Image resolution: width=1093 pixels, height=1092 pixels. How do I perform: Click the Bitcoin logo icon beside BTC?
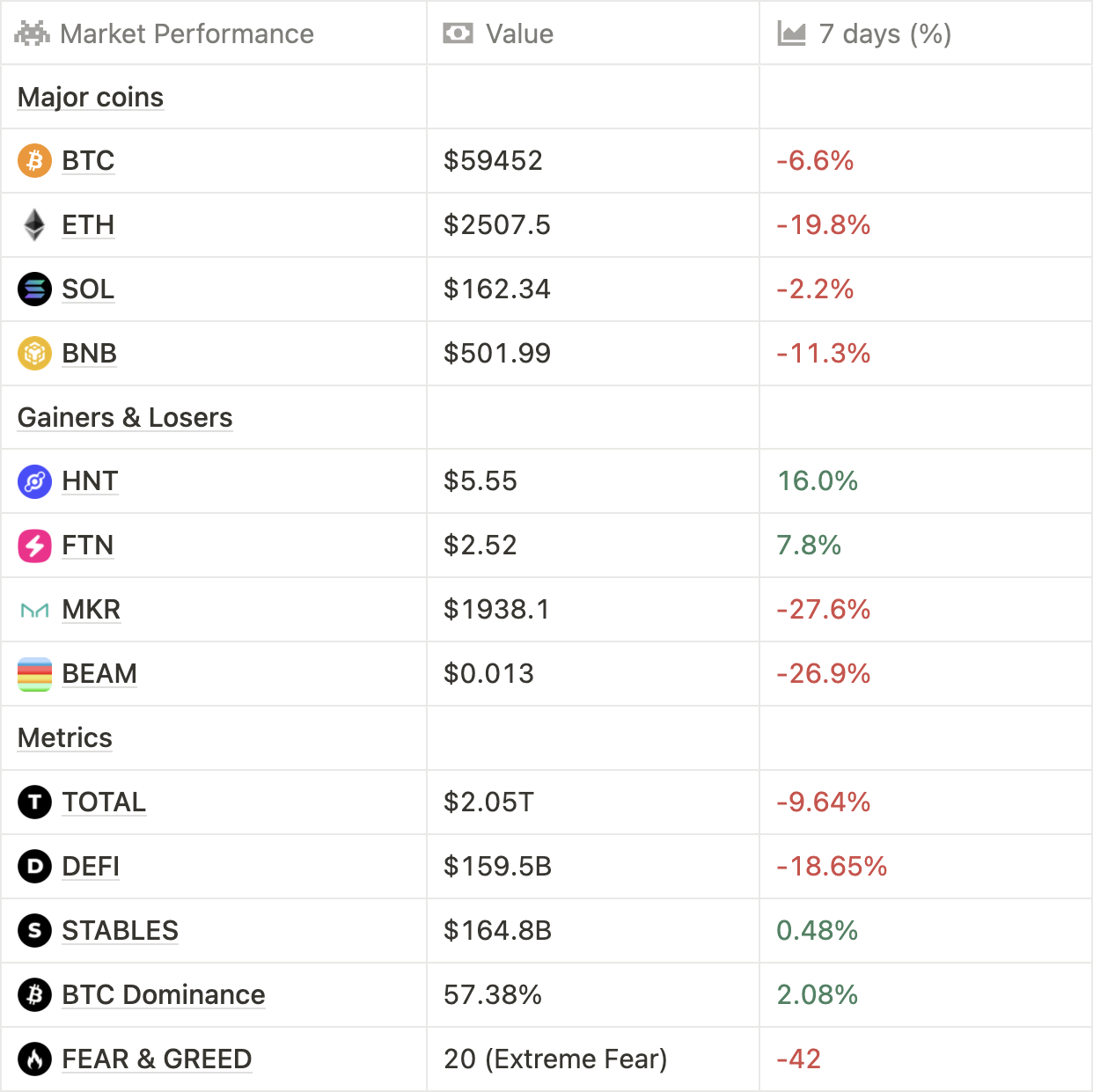tap(34, 161)
